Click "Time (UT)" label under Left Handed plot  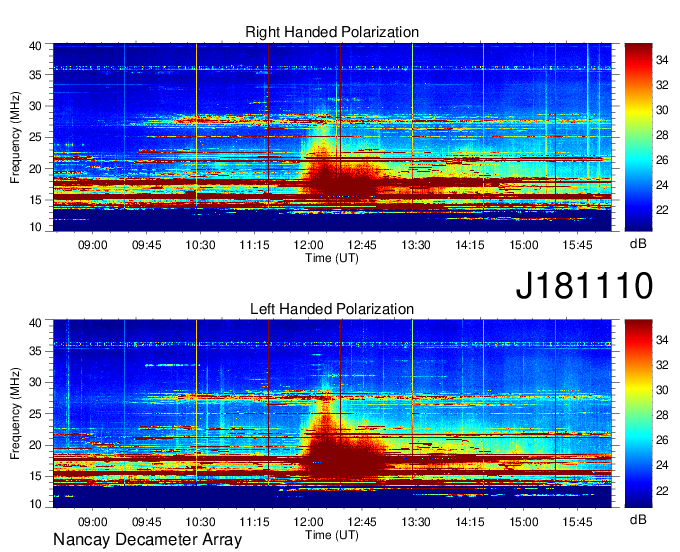tap(332, 534)
